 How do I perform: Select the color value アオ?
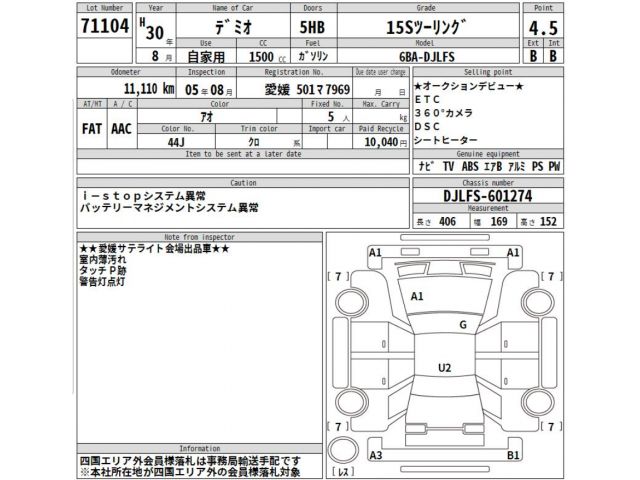pyautogui.click(x=207, y=117)
